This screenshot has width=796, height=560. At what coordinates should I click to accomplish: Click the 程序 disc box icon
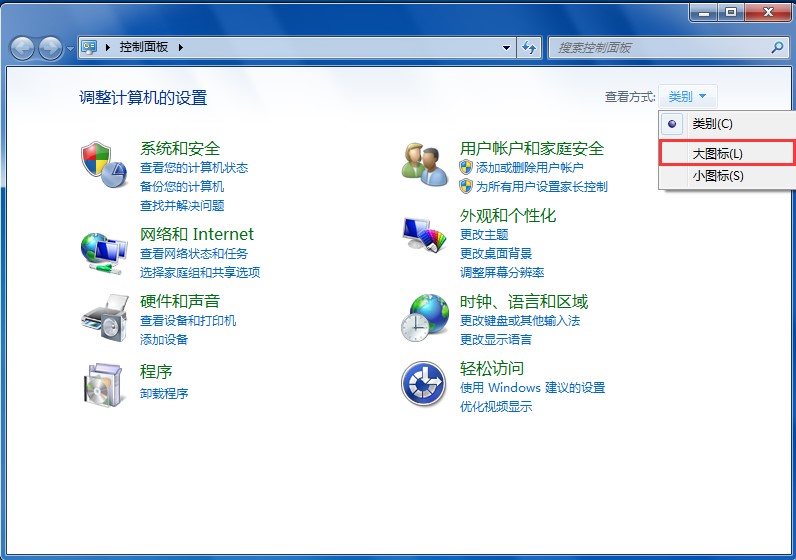(x=105, y=384)
